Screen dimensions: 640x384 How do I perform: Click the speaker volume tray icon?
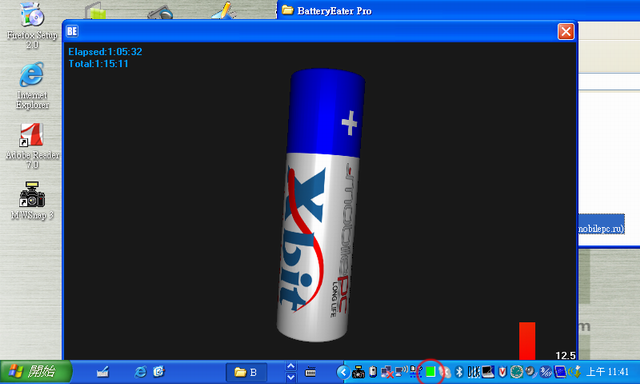coord(531,372)
